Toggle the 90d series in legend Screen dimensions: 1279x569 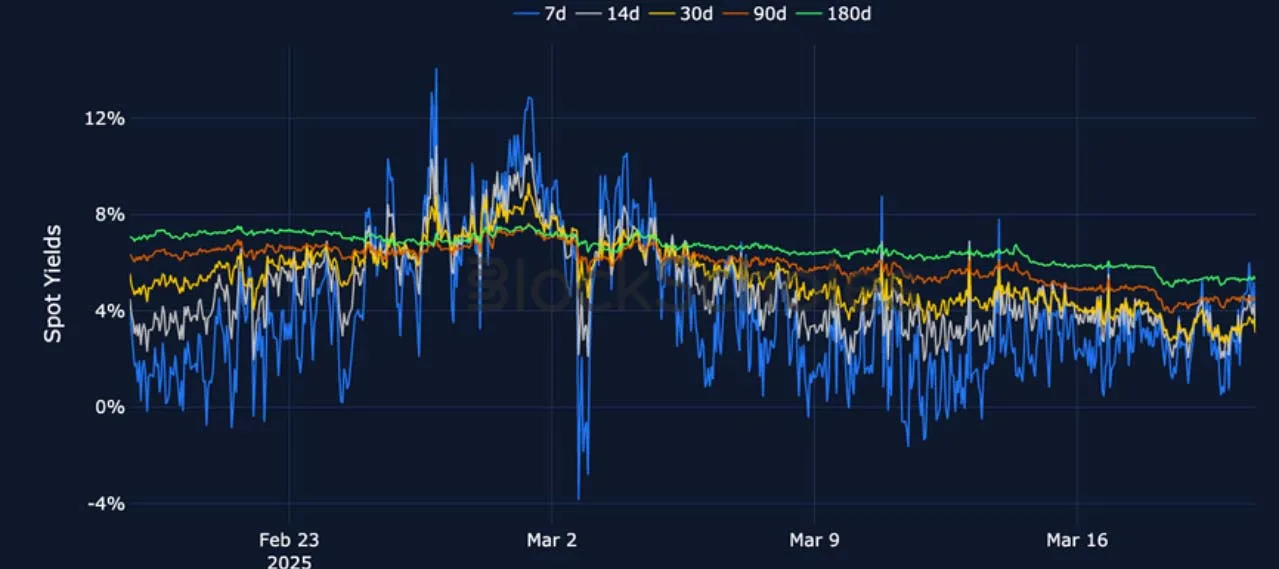(x=757, y=14)
